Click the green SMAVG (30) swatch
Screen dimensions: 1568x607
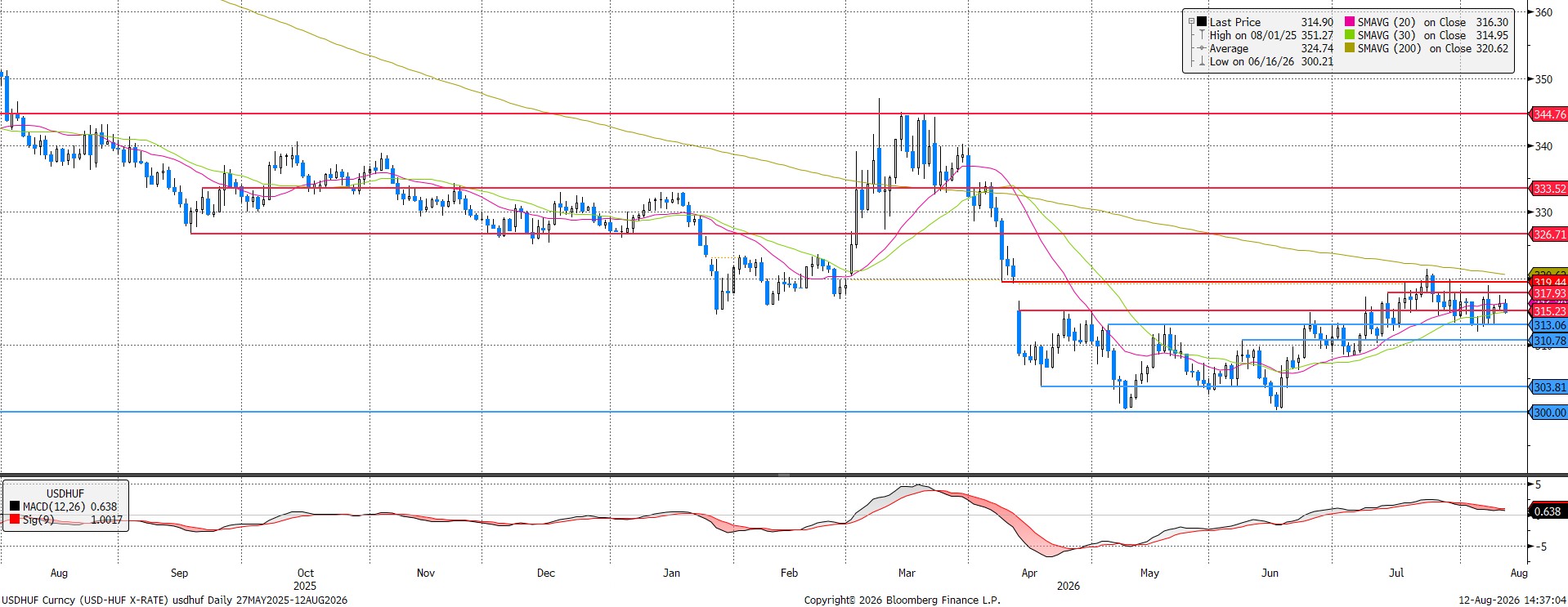coord(1350,35)
